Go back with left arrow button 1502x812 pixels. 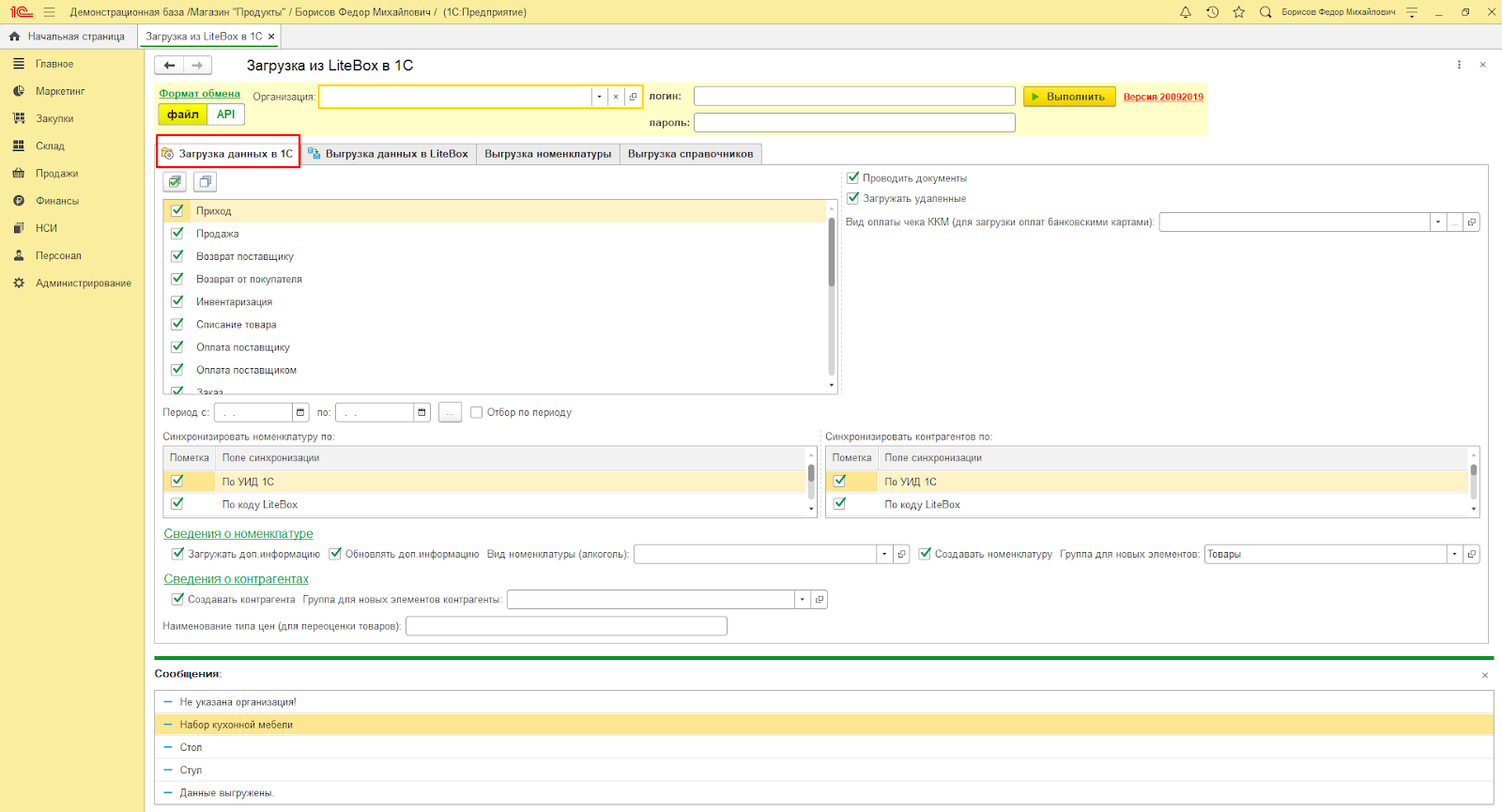[x=169, y=66]
